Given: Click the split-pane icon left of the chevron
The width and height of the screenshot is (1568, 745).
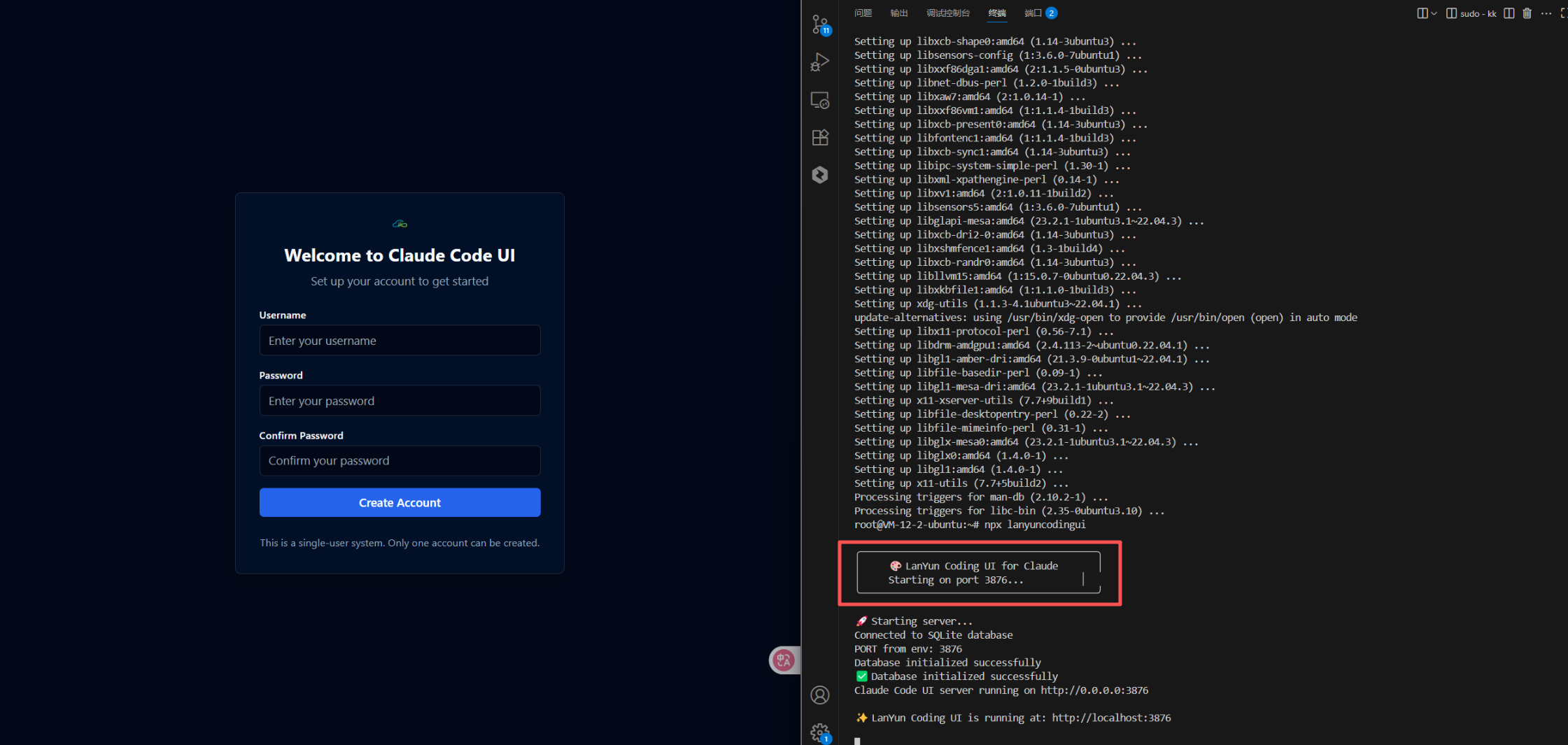Looking at the screenshot, I should pyautogui.click(x=1422, y=13).
